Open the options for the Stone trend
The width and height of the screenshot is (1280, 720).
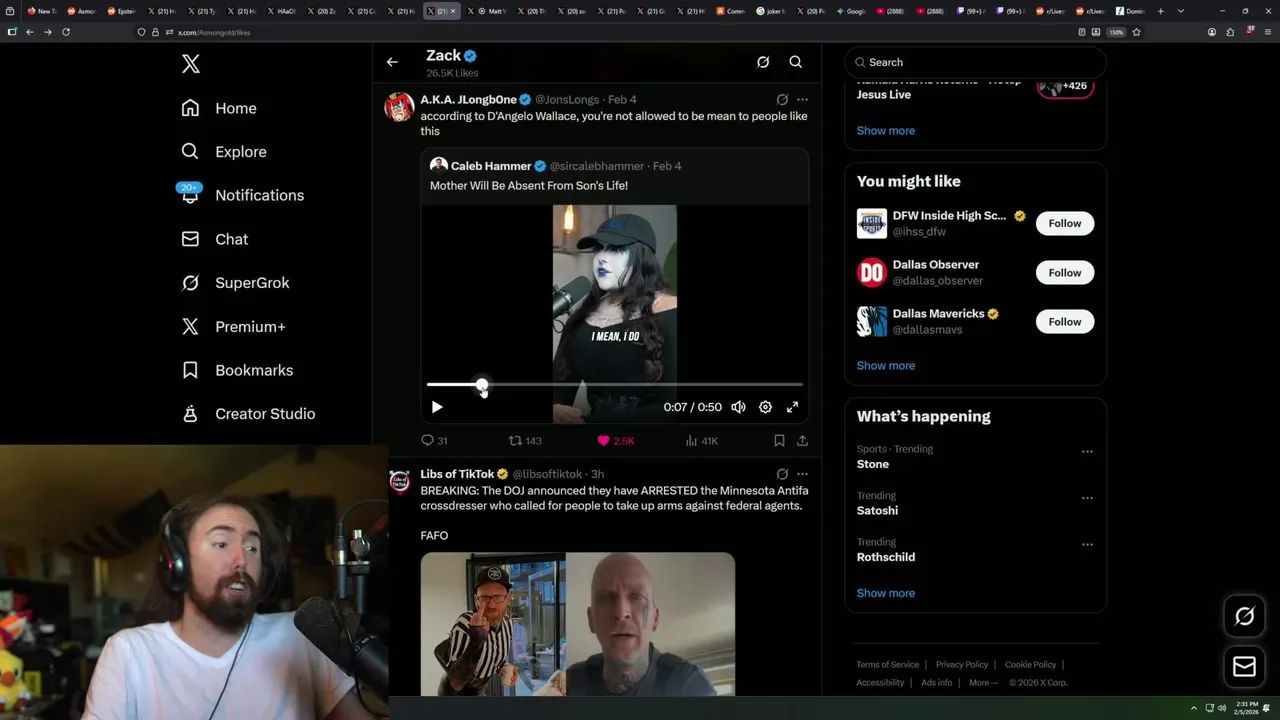[x=1087, y=452]
